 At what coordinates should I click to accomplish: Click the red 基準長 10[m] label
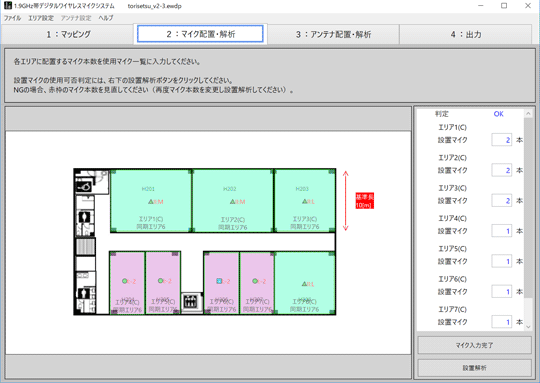tap(364, 201)
